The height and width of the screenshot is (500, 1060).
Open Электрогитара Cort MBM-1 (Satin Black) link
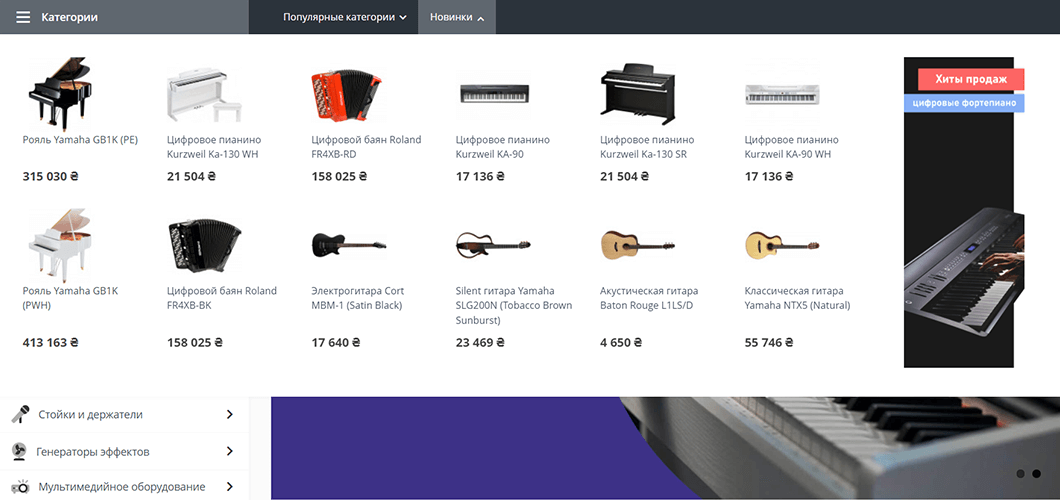[357, 298]
